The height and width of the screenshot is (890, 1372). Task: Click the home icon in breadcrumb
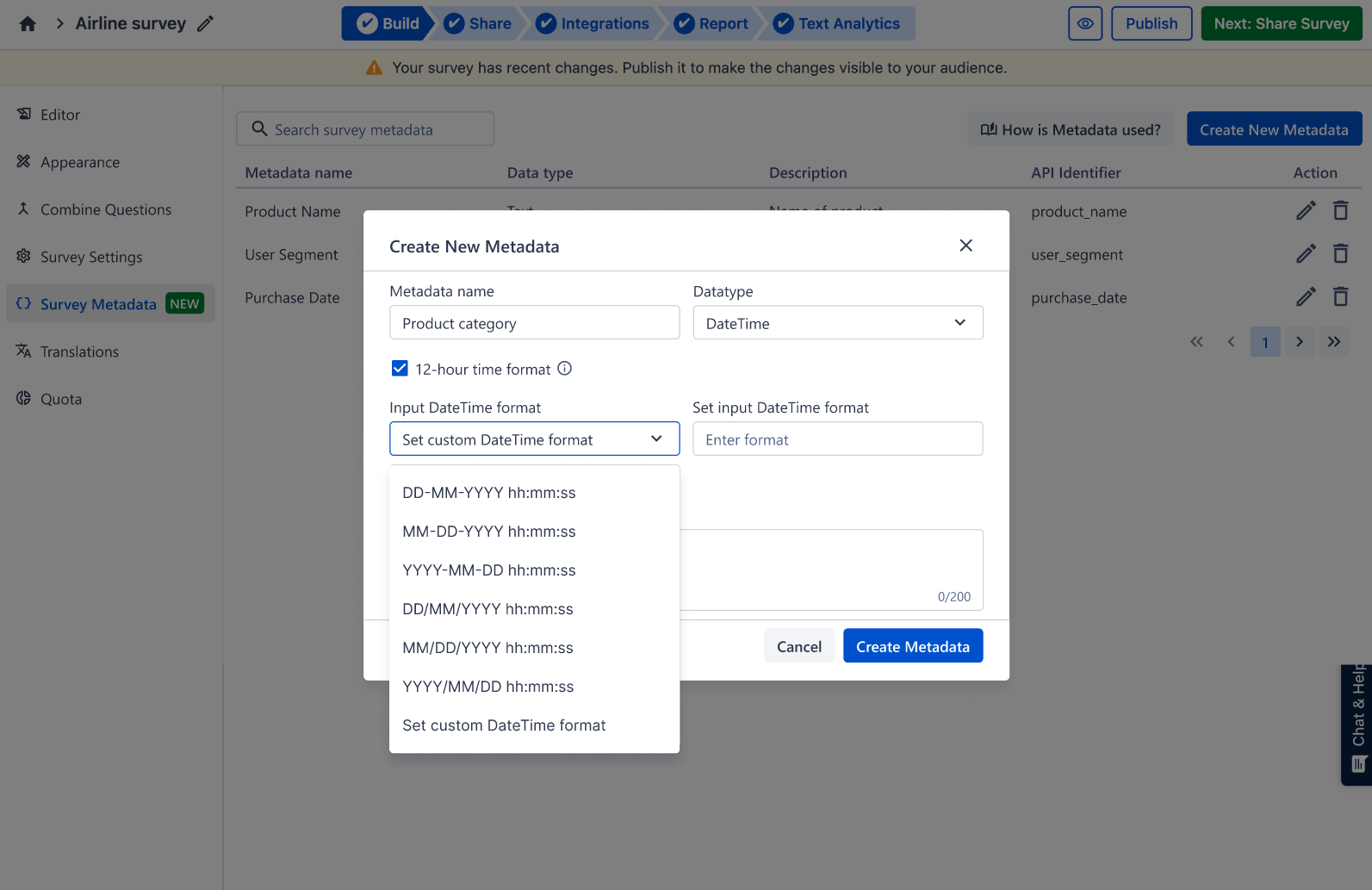(x=28, y=24)
